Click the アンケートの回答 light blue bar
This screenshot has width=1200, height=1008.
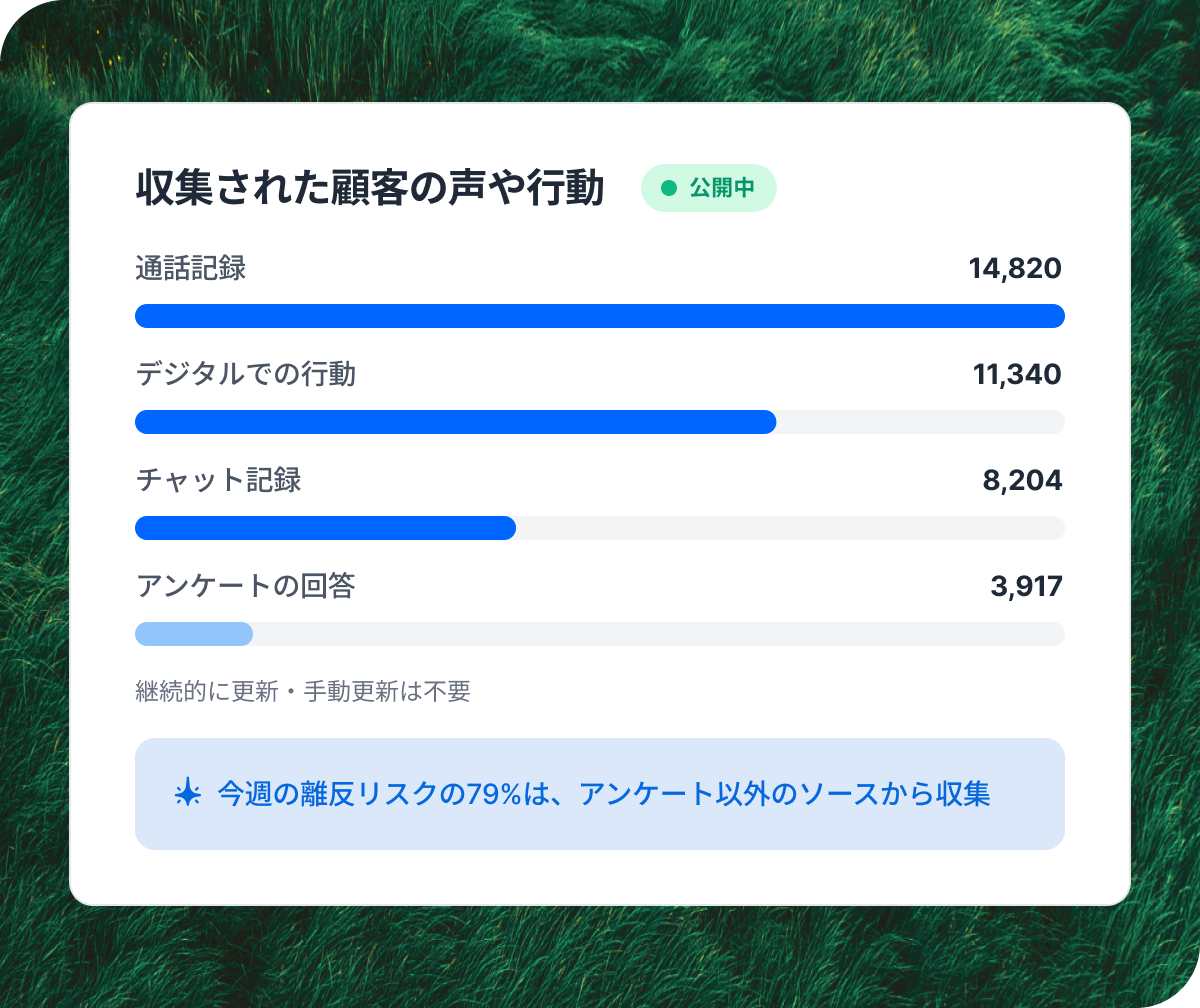pos(194,634)
